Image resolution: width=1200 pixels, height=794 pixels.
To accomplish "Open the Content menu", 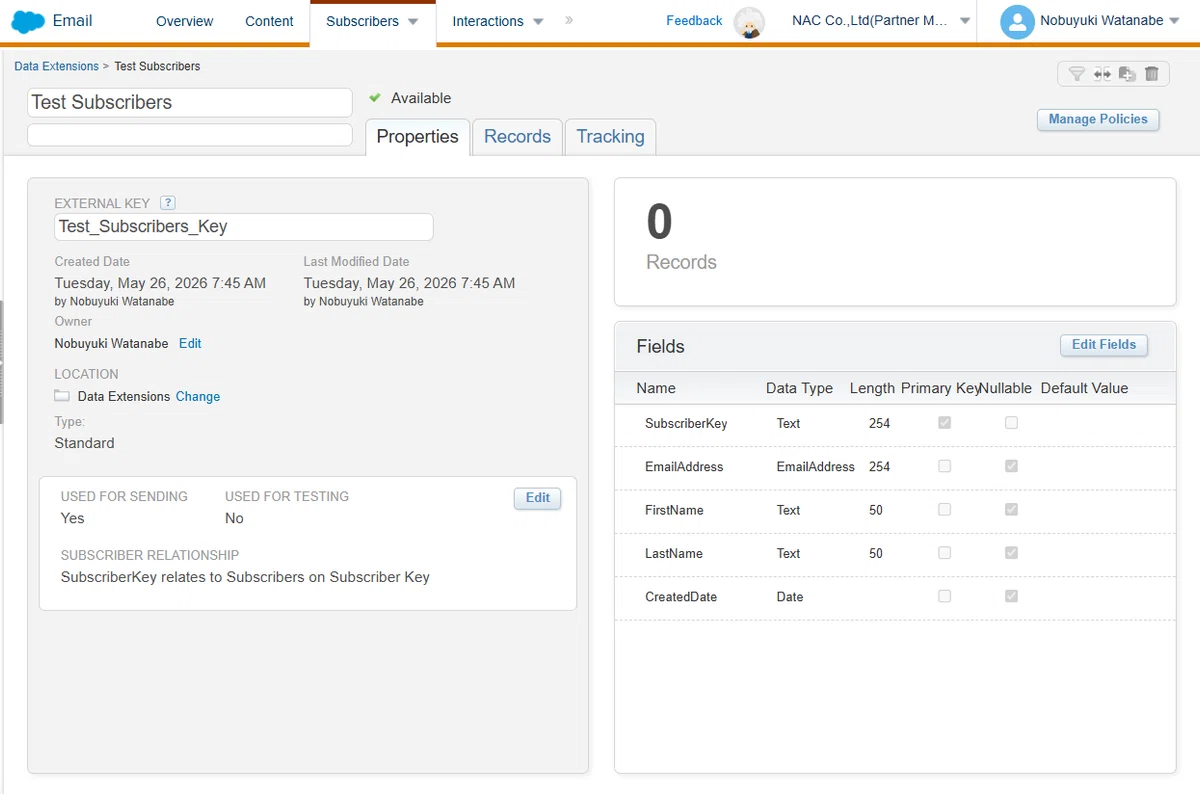I will [x=269, y=21].
